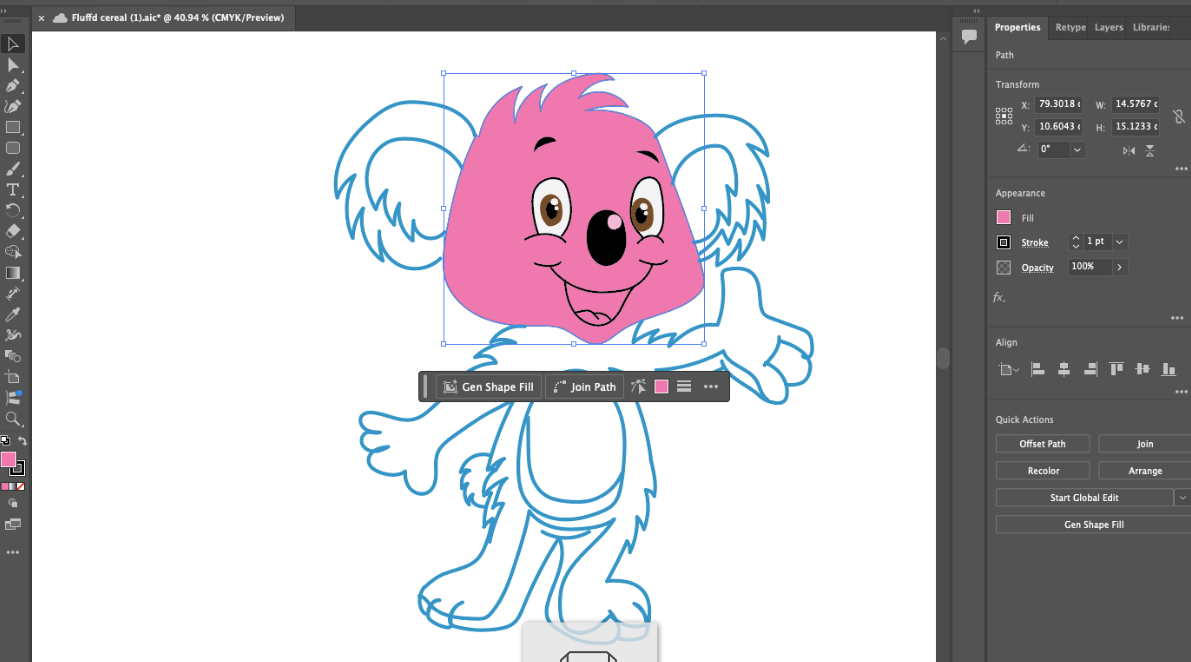The width and height of the screenshot is (1191, 662).
Task: Switch to Properties tab
Action: (x=1017, y=27)
